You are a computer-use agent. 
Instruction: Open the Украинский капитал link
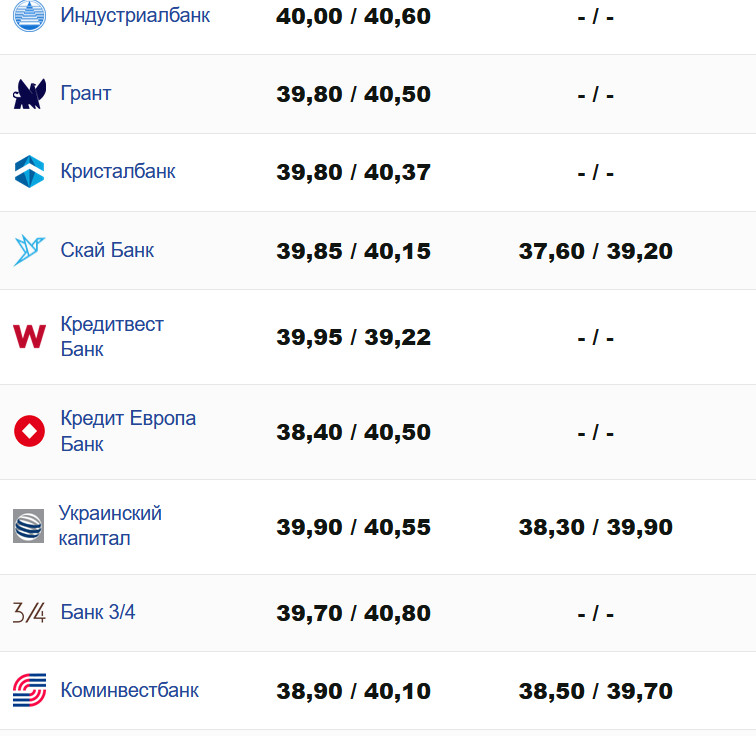pyautogui.click(x=109, y=526)
